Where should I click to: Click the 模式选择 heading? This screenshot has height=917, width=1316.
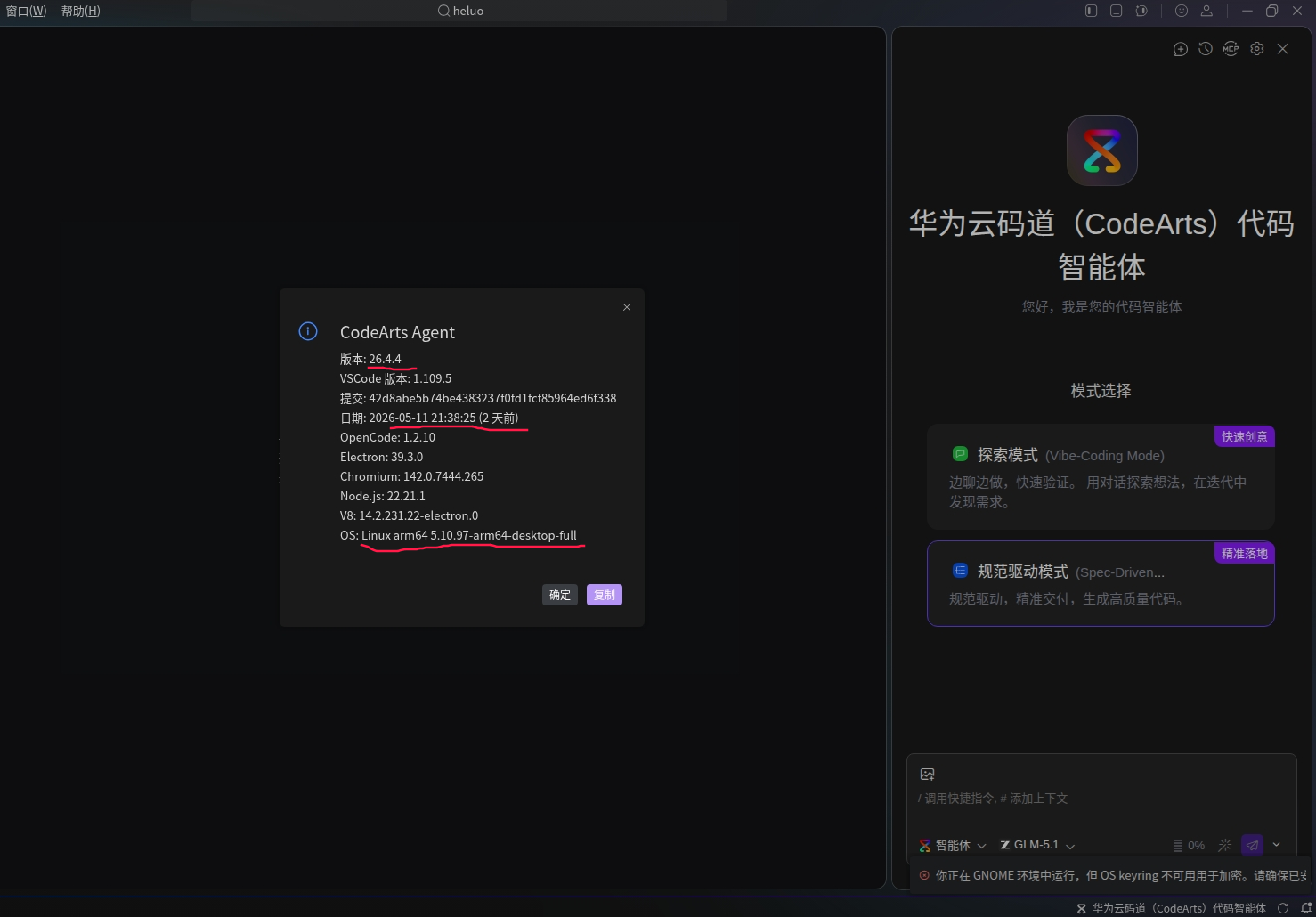[x=1101, y=390]
